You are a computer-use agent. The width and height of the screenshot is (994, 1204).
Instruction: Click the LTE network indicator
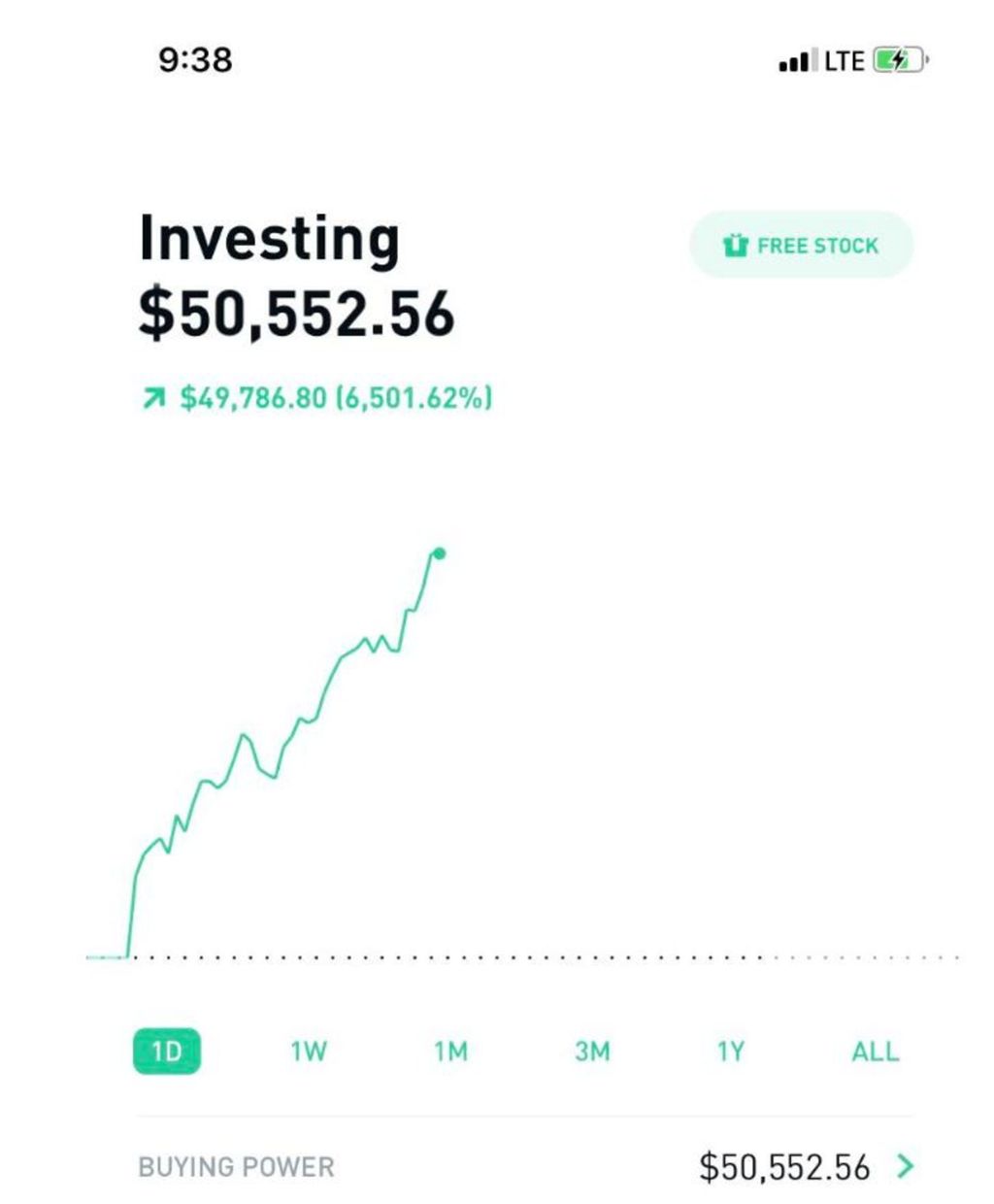pos(844,61)
